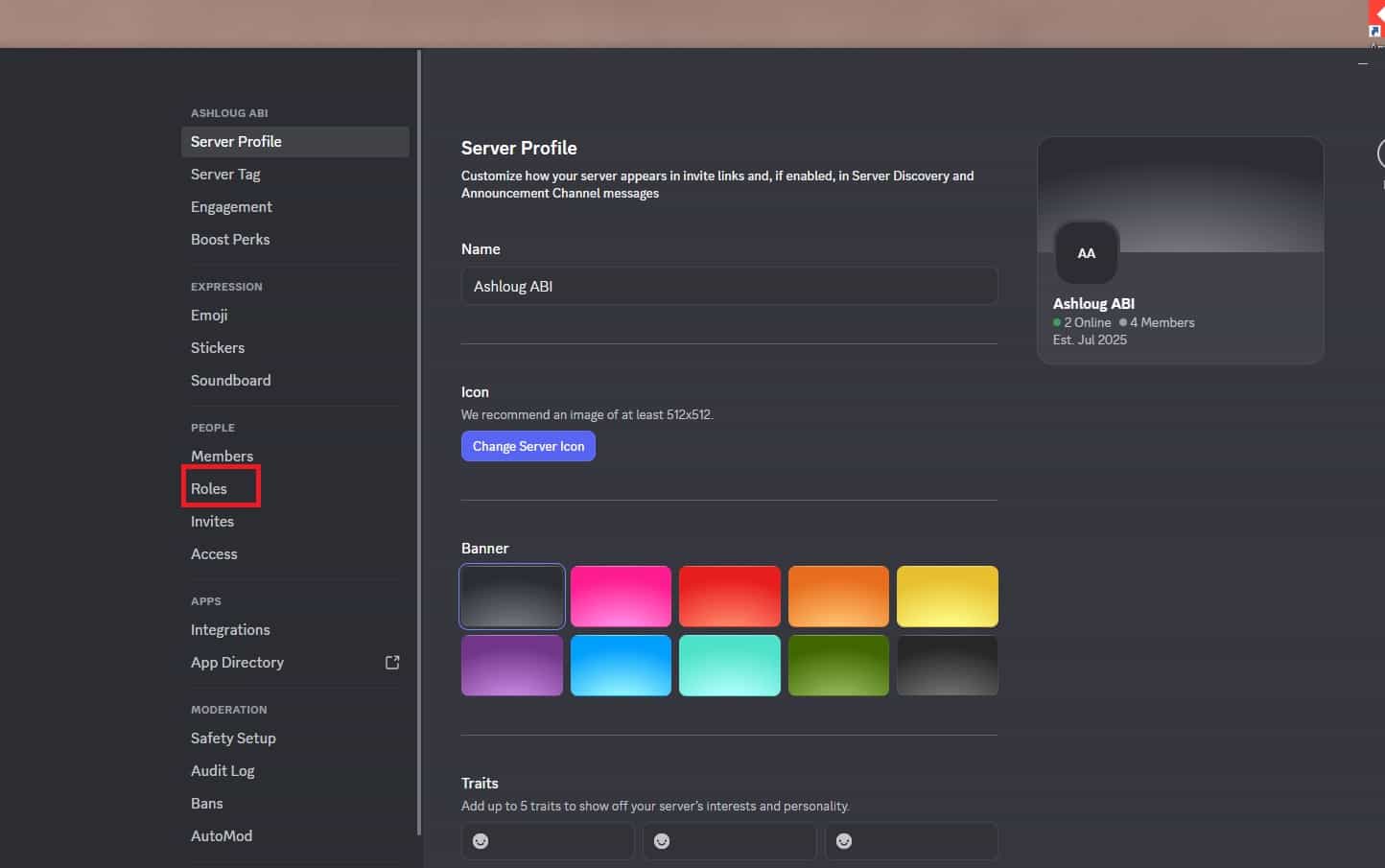Click the AA server avatar in preview card
Viewport: 1385px width, 868px height.
point(1086,253)
